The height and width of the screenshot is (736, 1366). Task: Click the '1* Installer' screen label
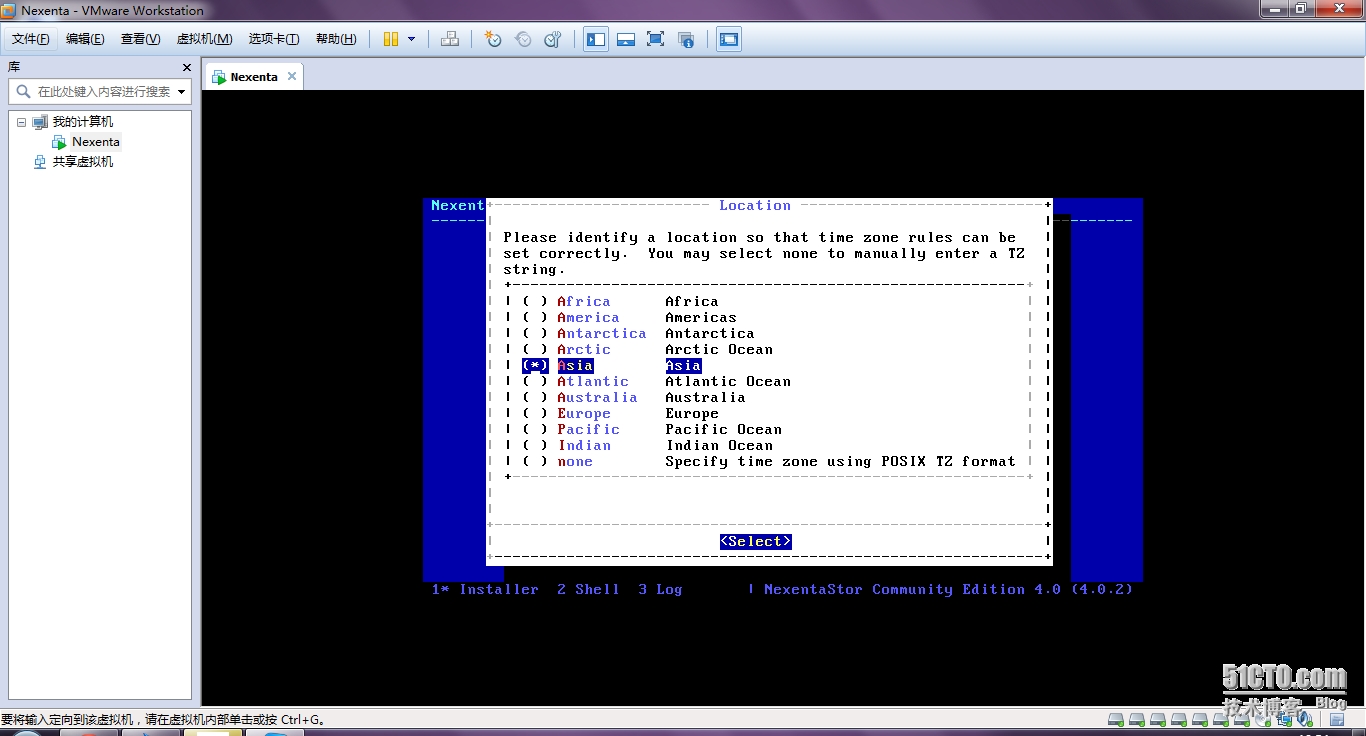click(x=485, y=590)
